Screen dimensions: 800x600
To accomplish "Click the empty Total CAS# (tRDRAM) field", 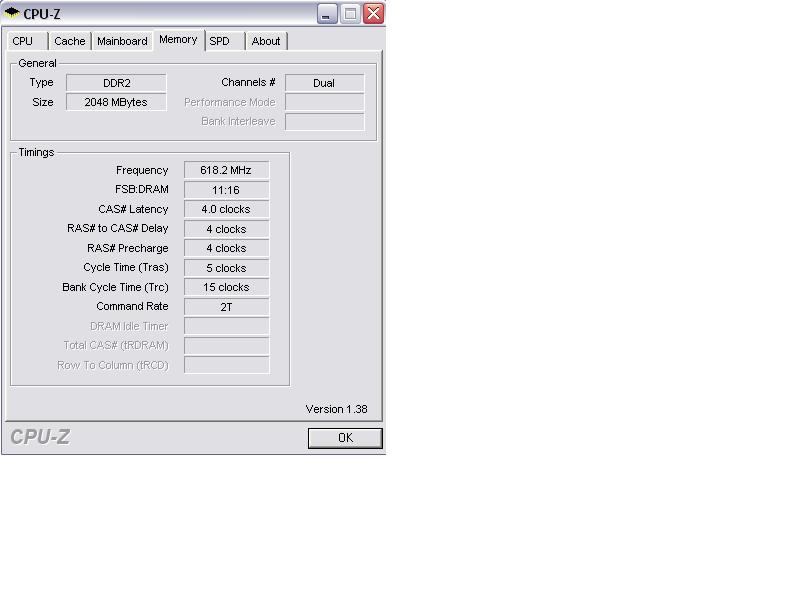I will pyautogui.click(x=226, y=345).
